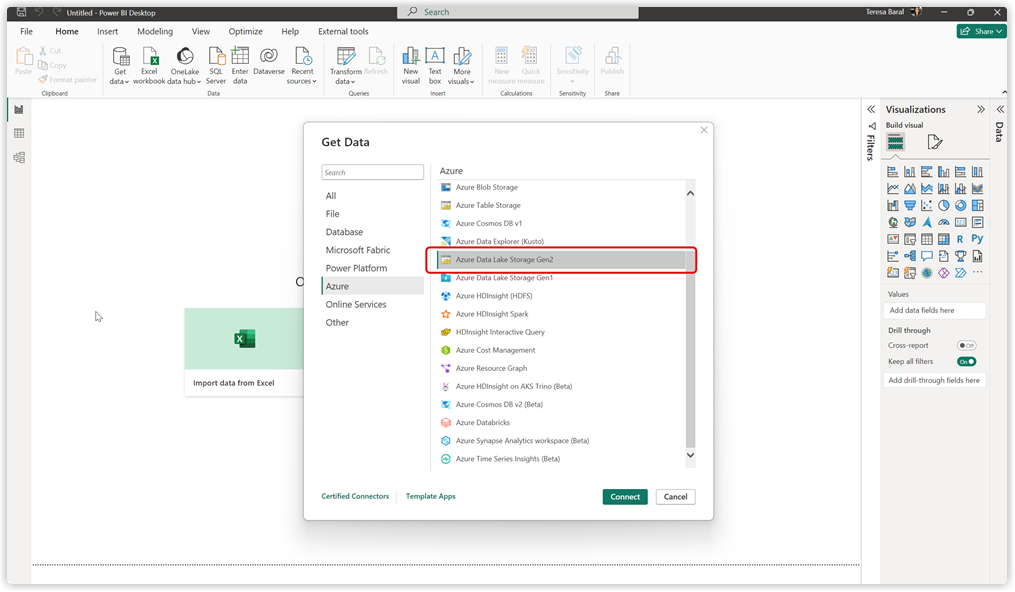The width and height of the screenshot is (1015, 592).
Task: Open the Optimize ribbon tab
Action: [245, 31]
